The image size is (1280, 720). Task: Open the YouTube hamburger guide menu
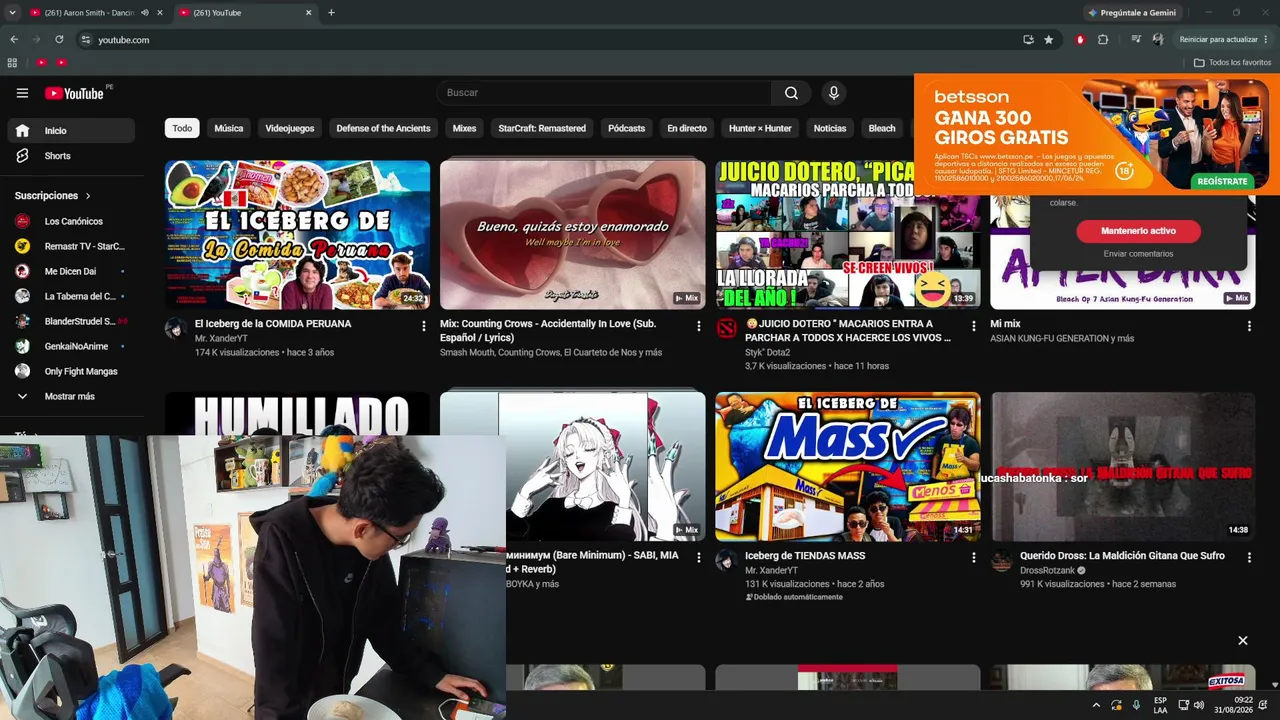22,93
